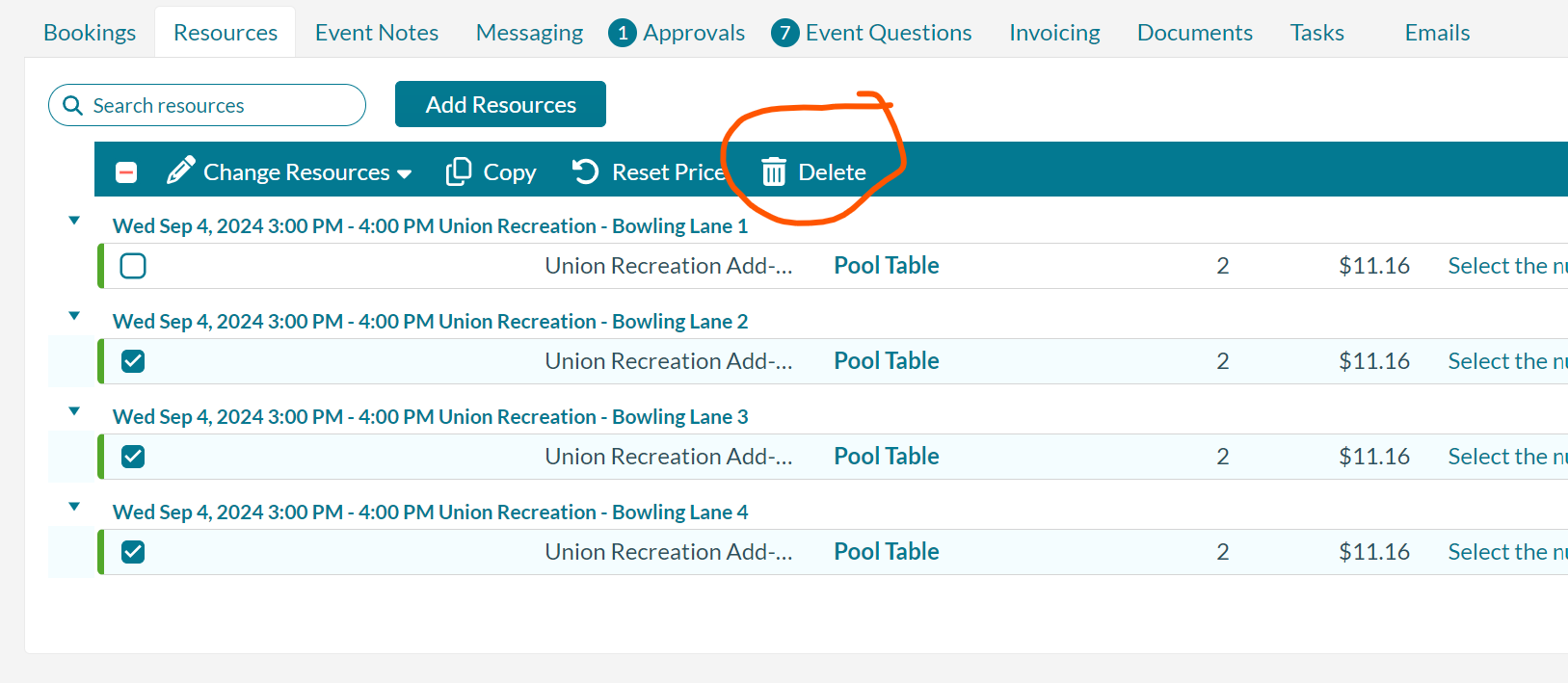This screenshot has height=683, width=1568.
Task: Go to the Messaging tab
Action: [529, 33]
